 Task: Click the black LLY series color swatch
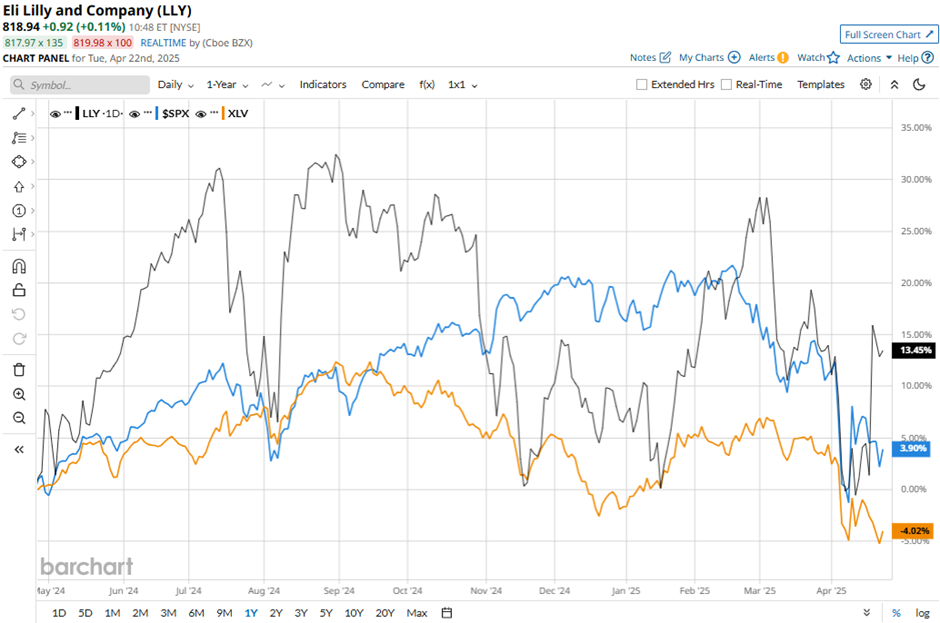click(77, 113)
